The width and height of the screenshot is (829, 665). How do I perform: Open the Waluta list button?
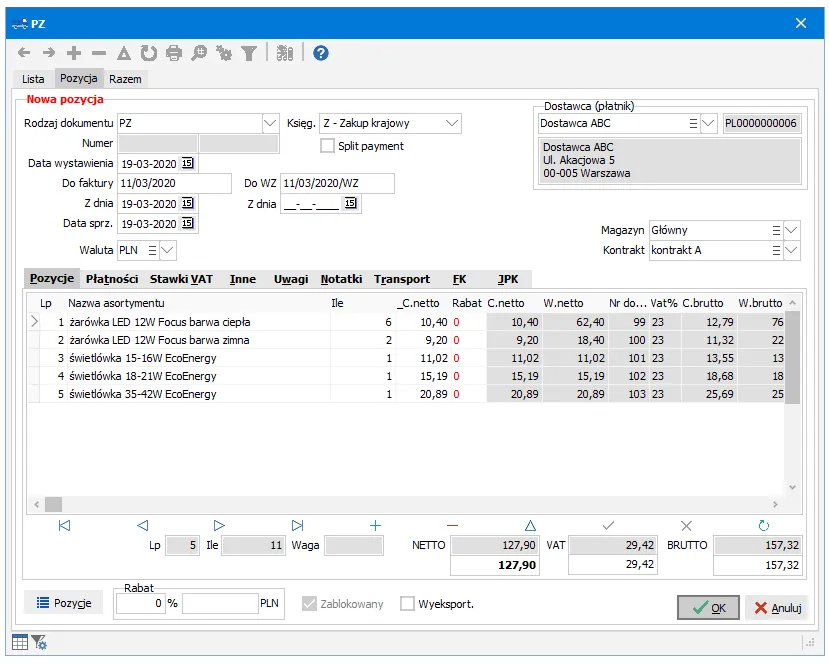pyautogui.click(x=152, y=250)
